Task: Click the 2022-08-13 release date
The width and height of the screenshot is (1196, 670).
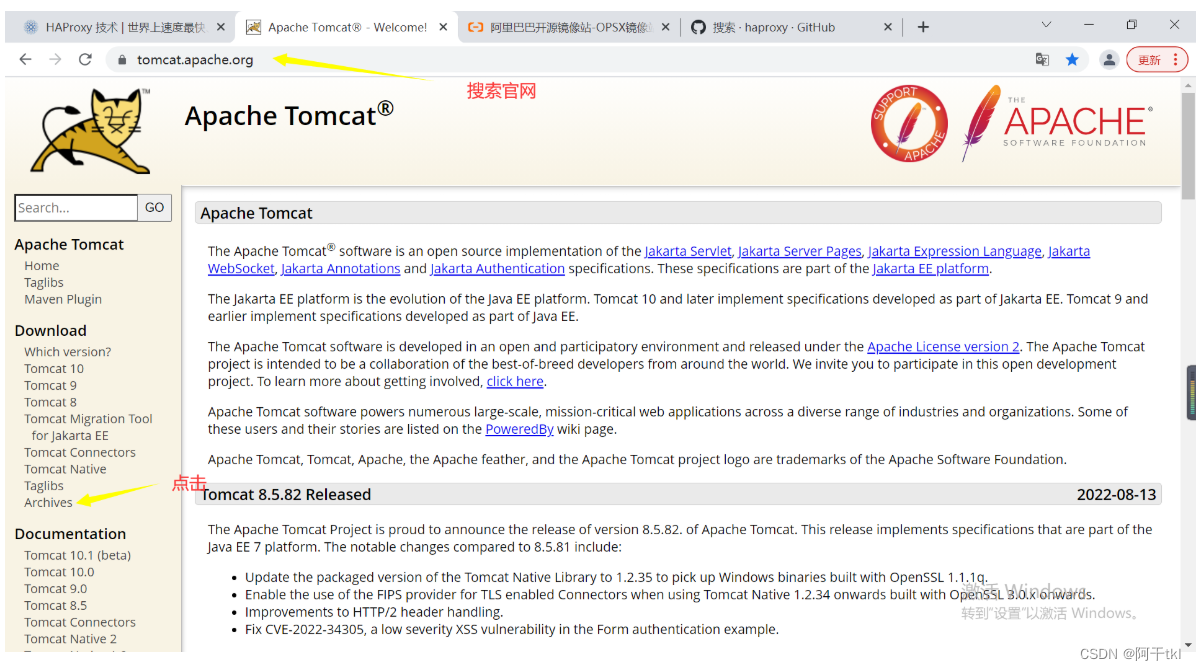Action: [x=1116, y=494]
